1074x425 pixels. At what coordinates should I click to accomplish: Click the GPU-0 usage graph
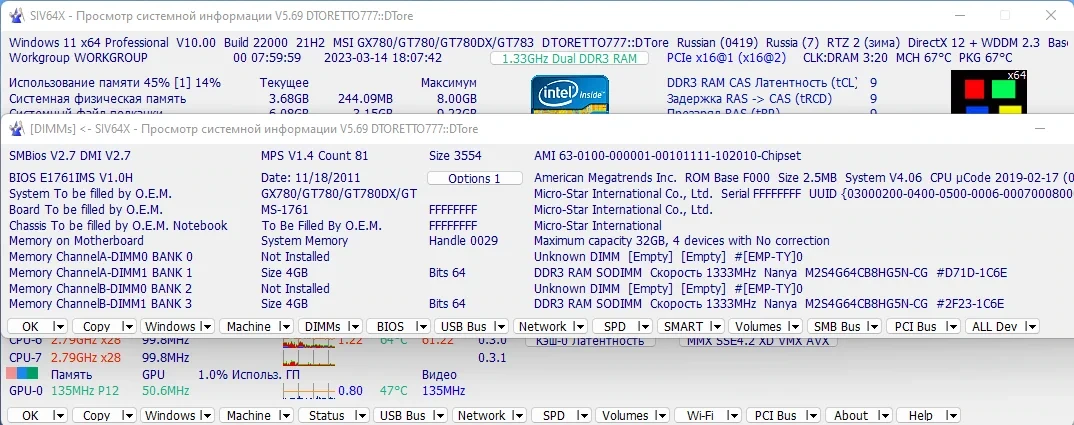[309, 391]
